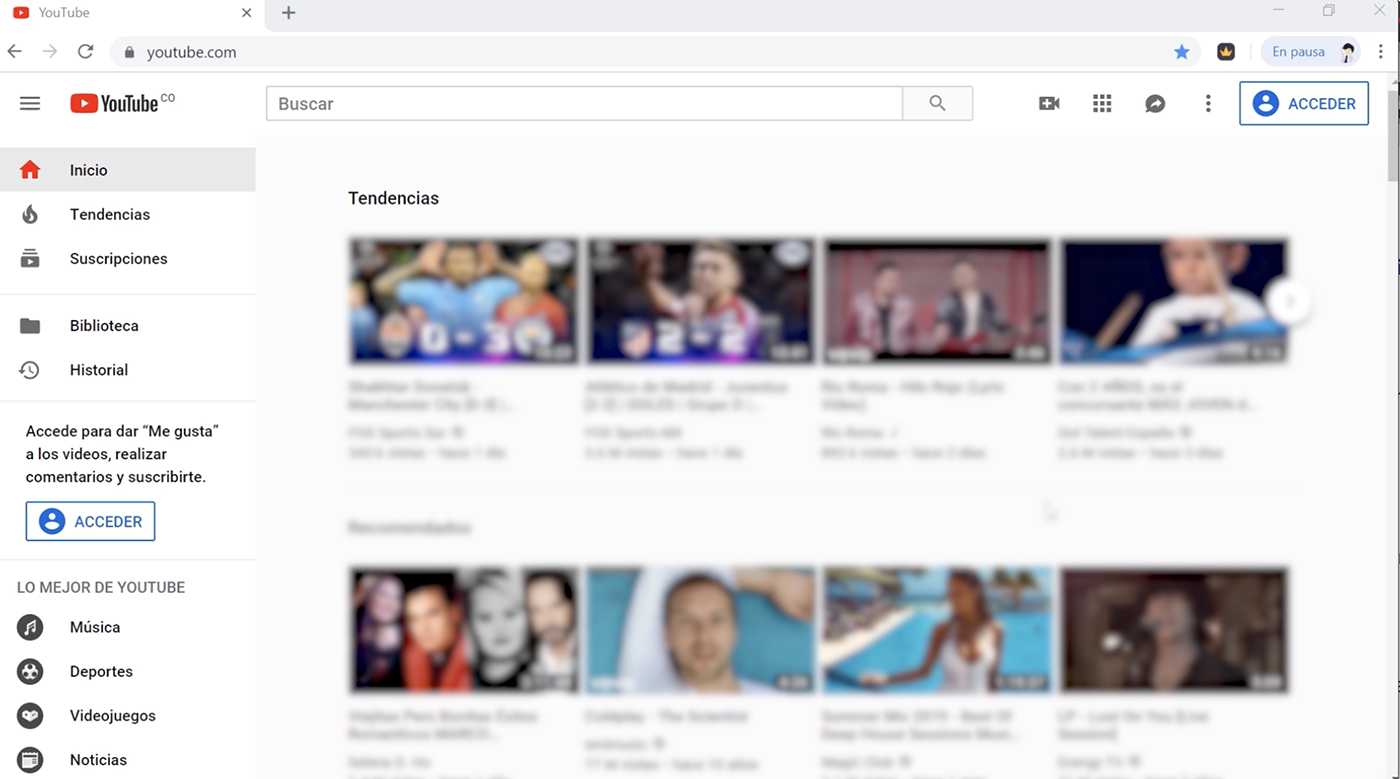
Task: Go back with browser back arrow
Action: pos(14,51)
